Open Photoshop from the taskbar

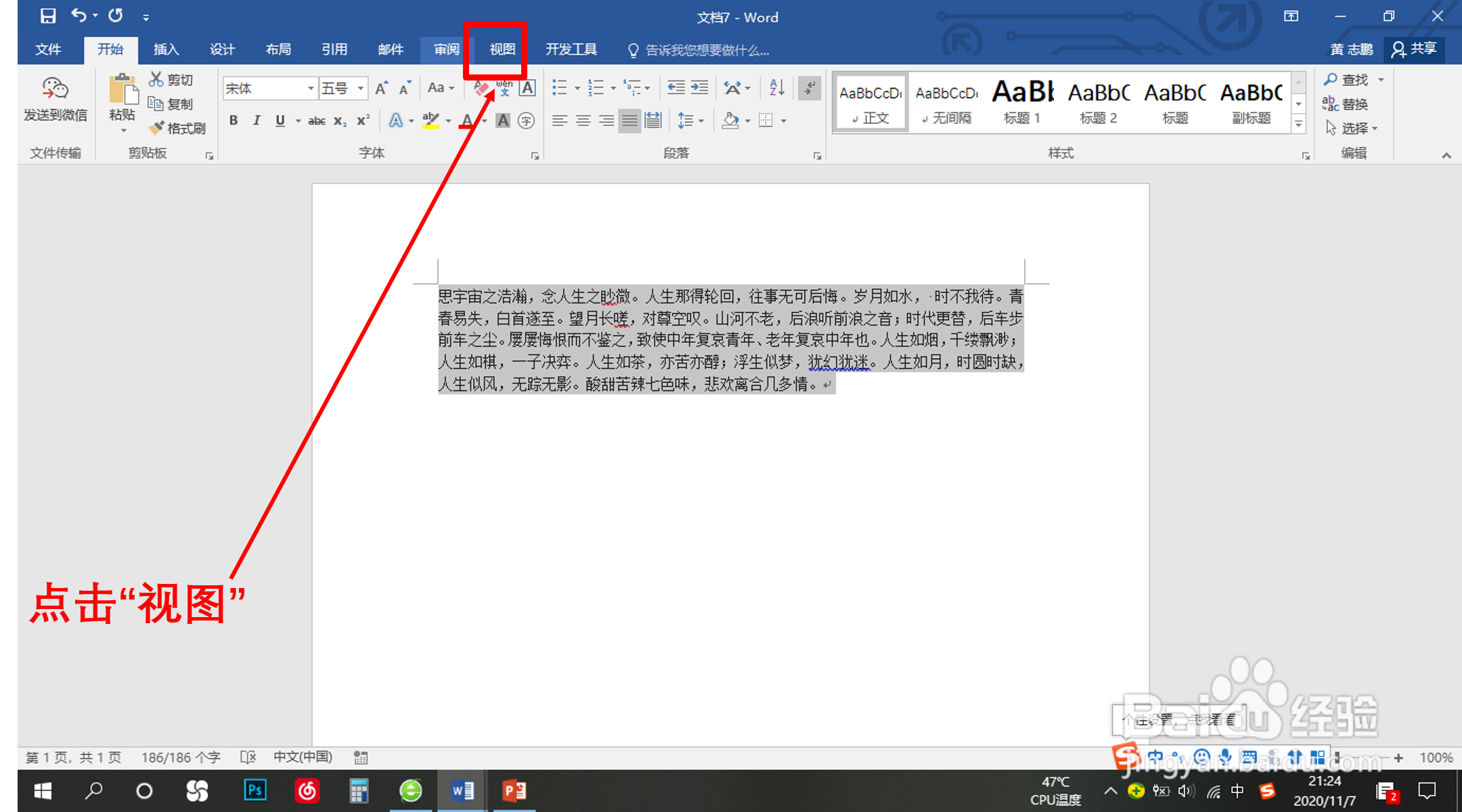pyautogui.click(x=255, y=790)
